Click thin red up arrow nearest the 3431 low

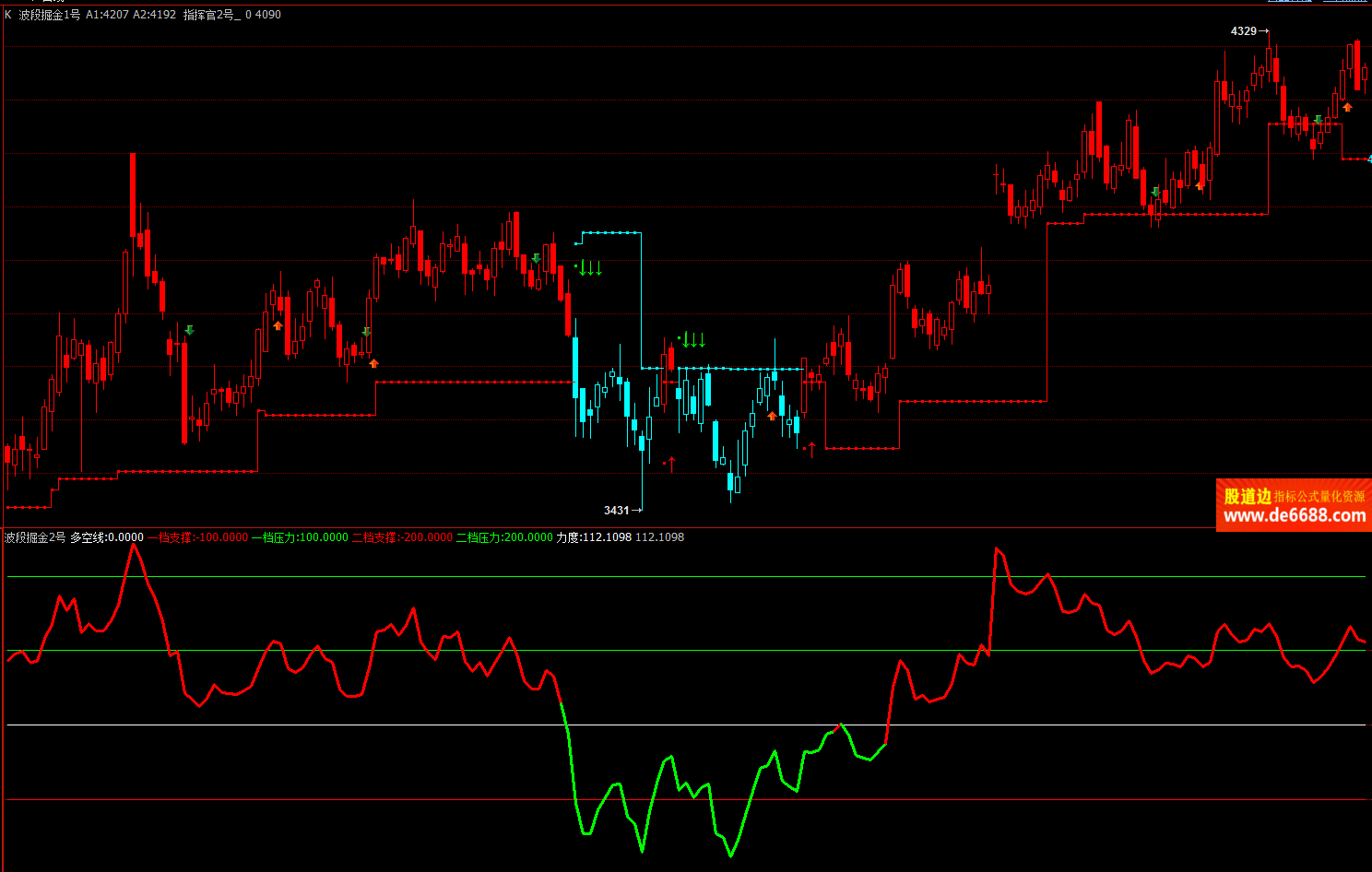click(x=671, y=465)
